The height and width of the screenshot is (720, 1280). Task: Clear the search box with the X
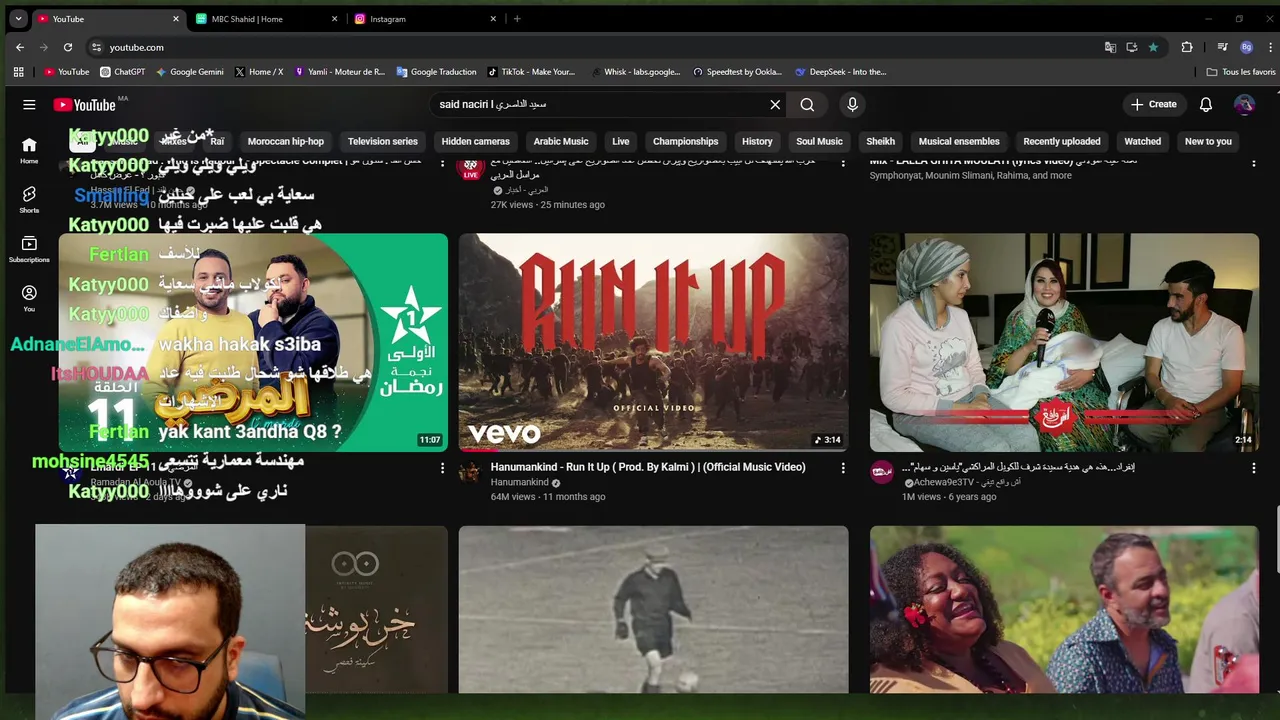pyautogui.click(x=775, y=104)
